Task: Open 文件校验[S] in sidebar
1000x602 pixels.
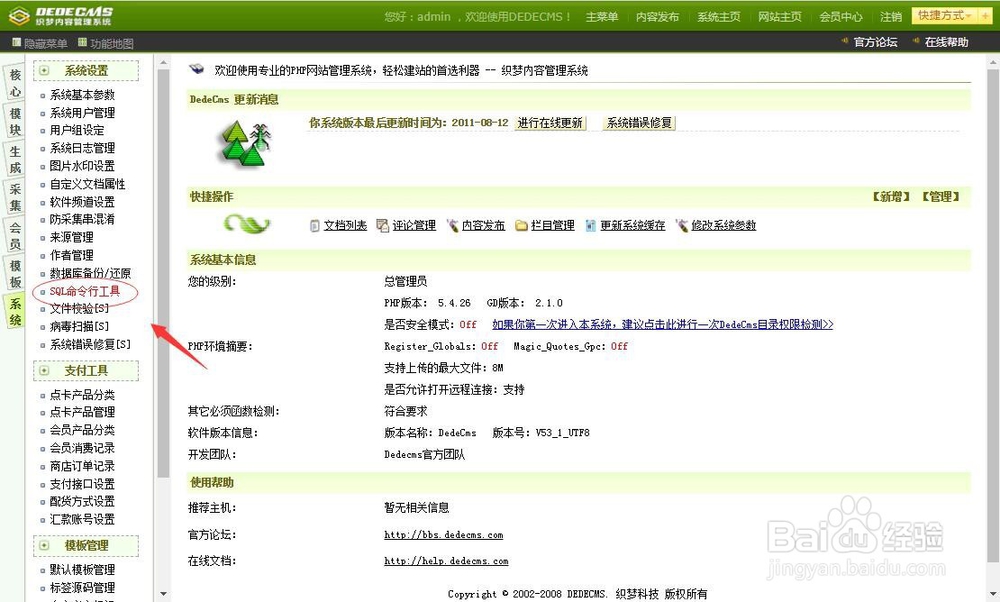Action: click(79, 309)
